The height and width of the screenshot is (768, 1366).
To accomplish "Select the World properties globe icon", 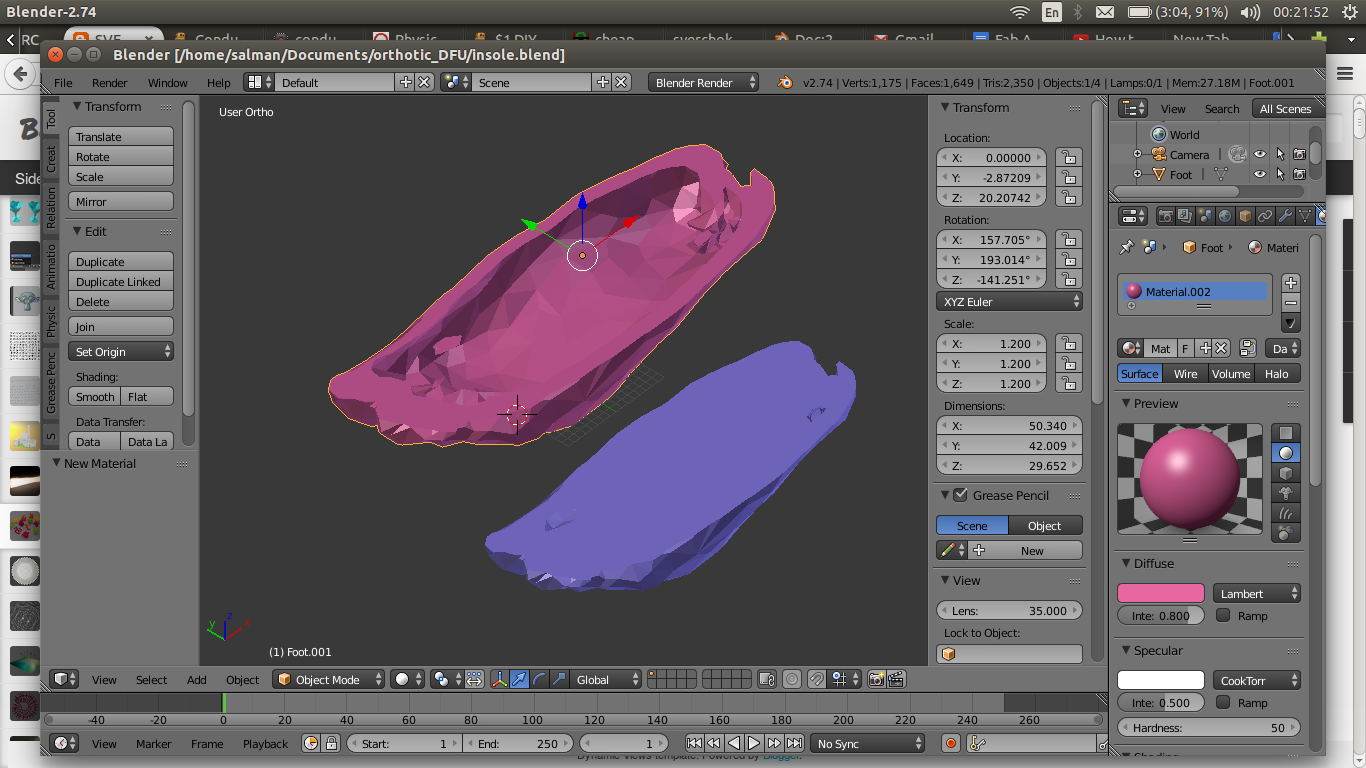I will 1224,217.
